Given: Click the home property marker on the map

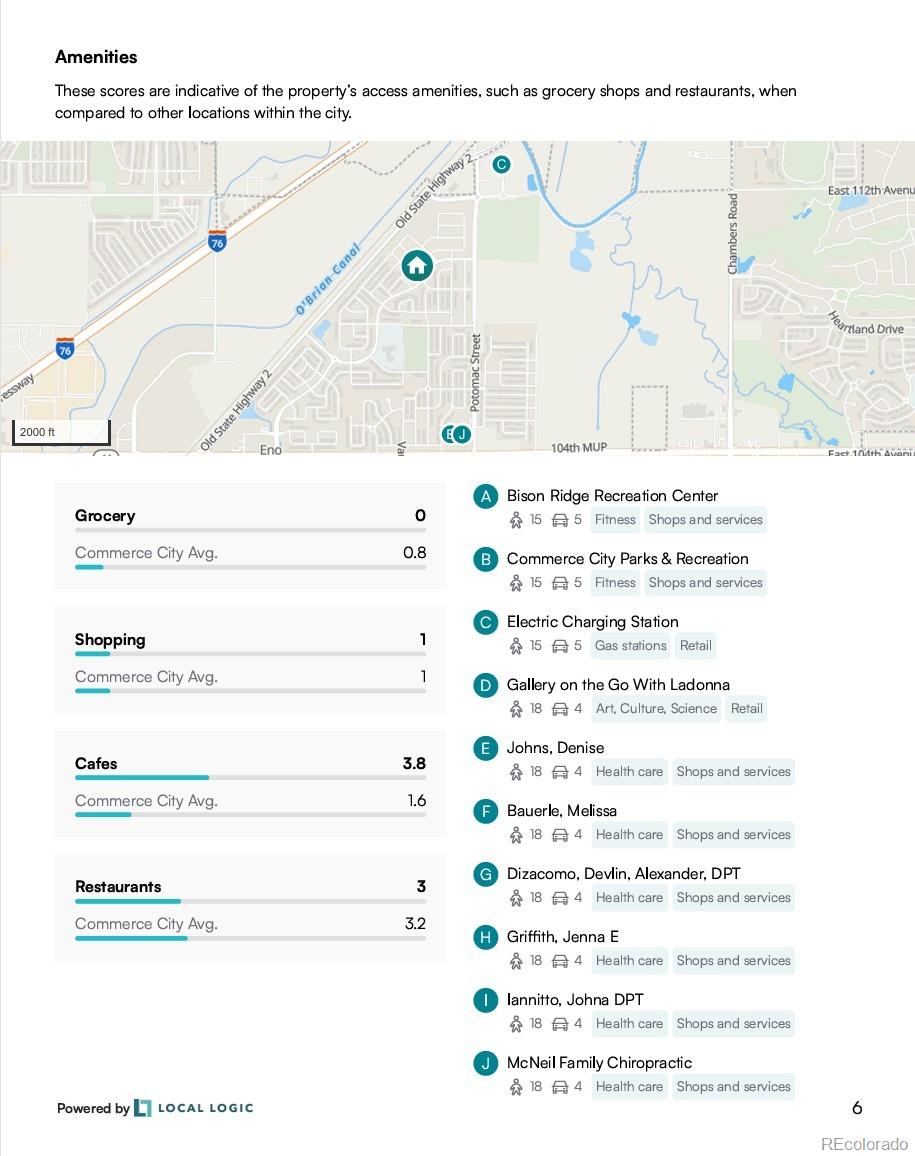Looking at the screenshot, I should (x=417, y=265).
